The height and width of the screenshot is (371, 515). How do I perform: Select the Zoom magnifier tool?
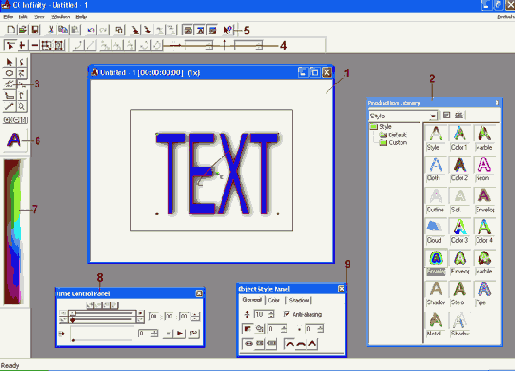click(21, 107)
